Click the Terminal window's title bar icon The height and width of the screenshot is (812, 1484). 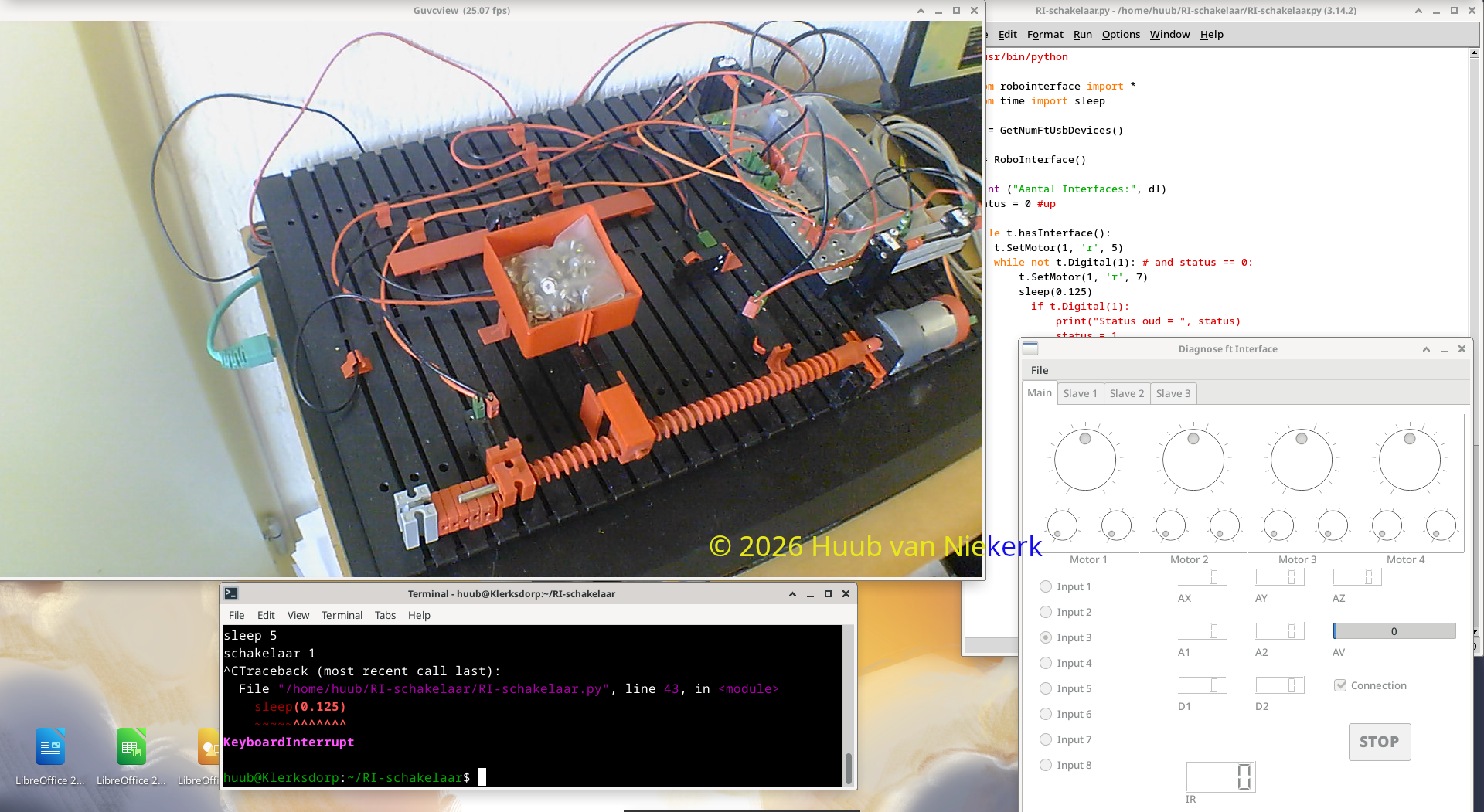(231, 593)
